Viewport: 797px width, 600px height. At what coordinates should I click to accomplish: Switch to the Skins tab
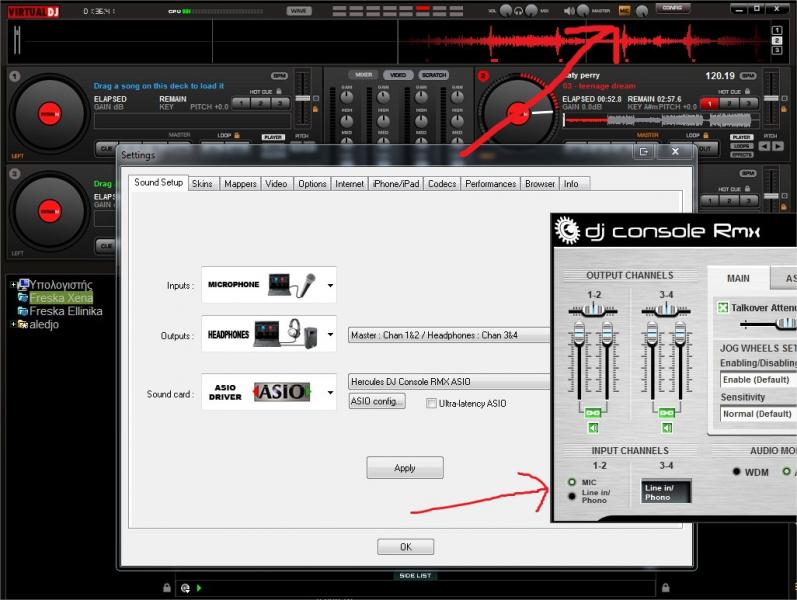click(202, 184)
